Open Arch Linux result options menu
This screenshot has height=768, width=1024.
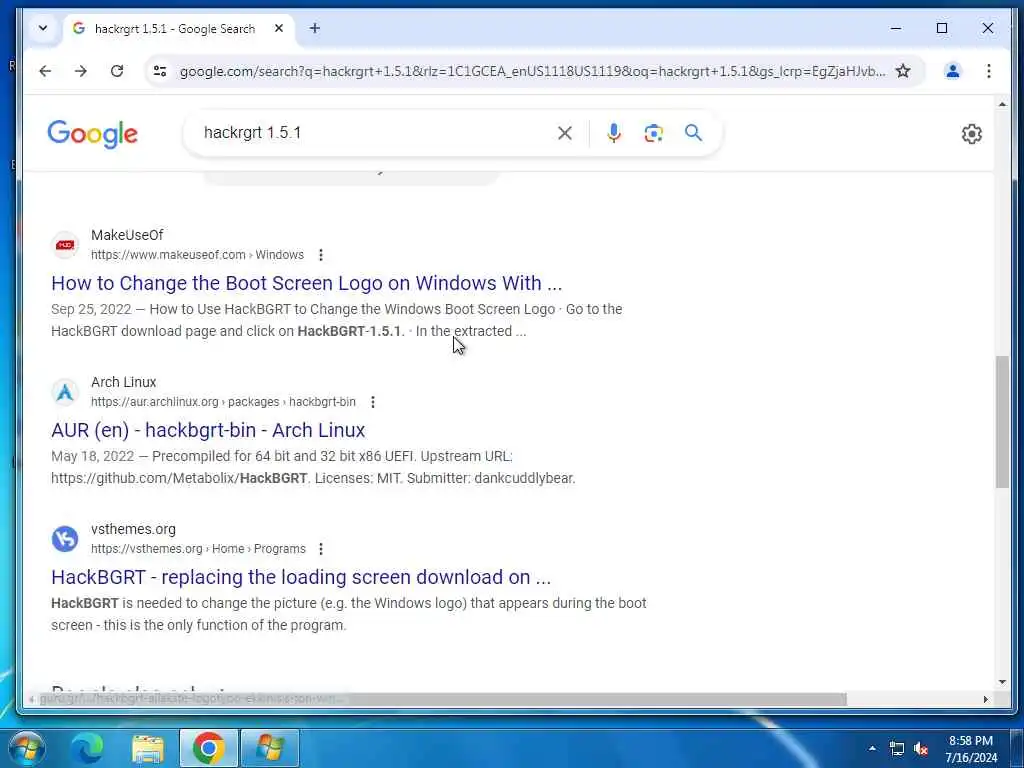[373, 402]
